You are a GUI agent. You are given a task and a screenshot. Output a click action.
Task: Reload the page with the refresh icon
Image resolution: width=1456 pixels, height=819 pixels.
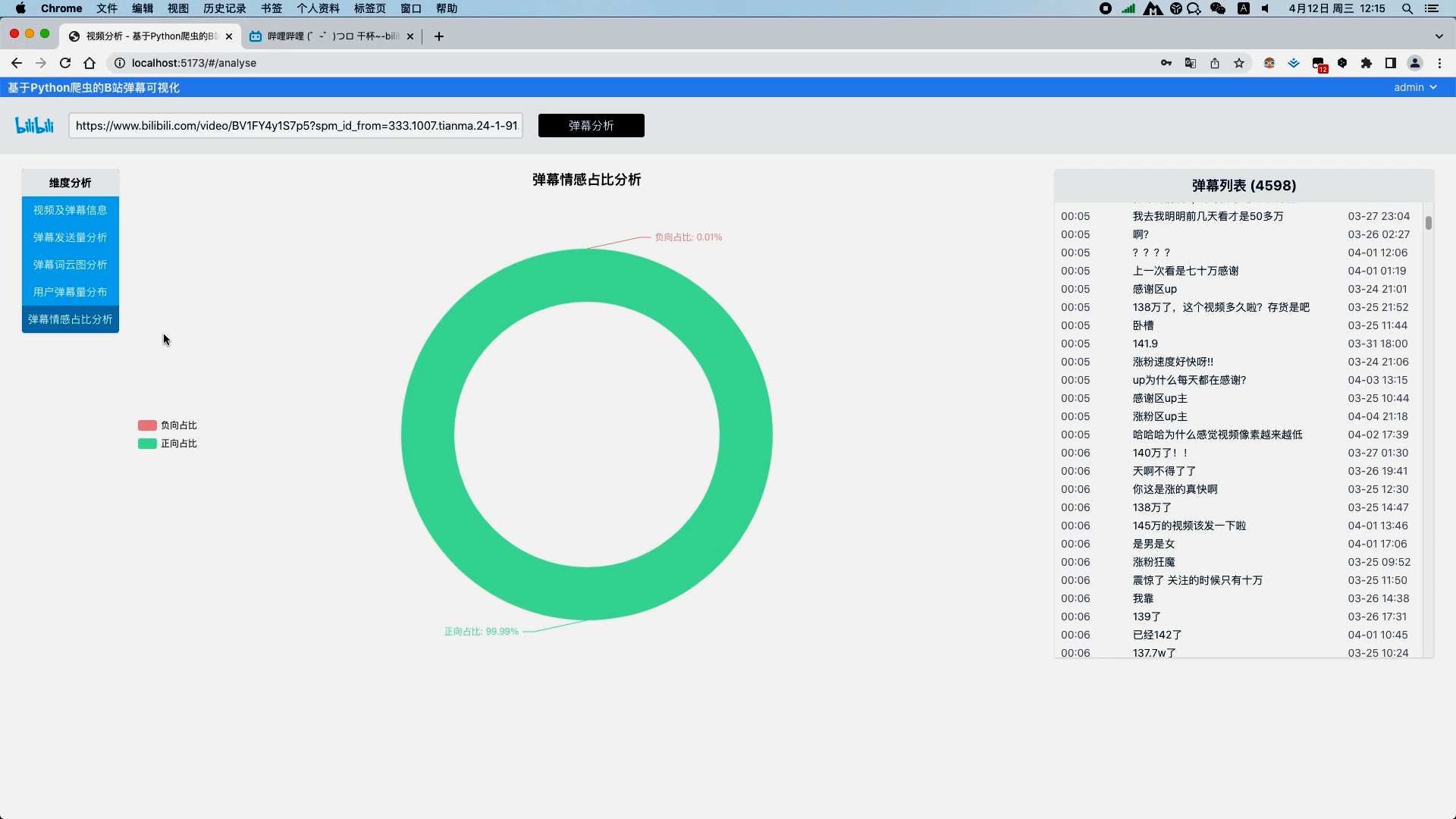(65, 63)
